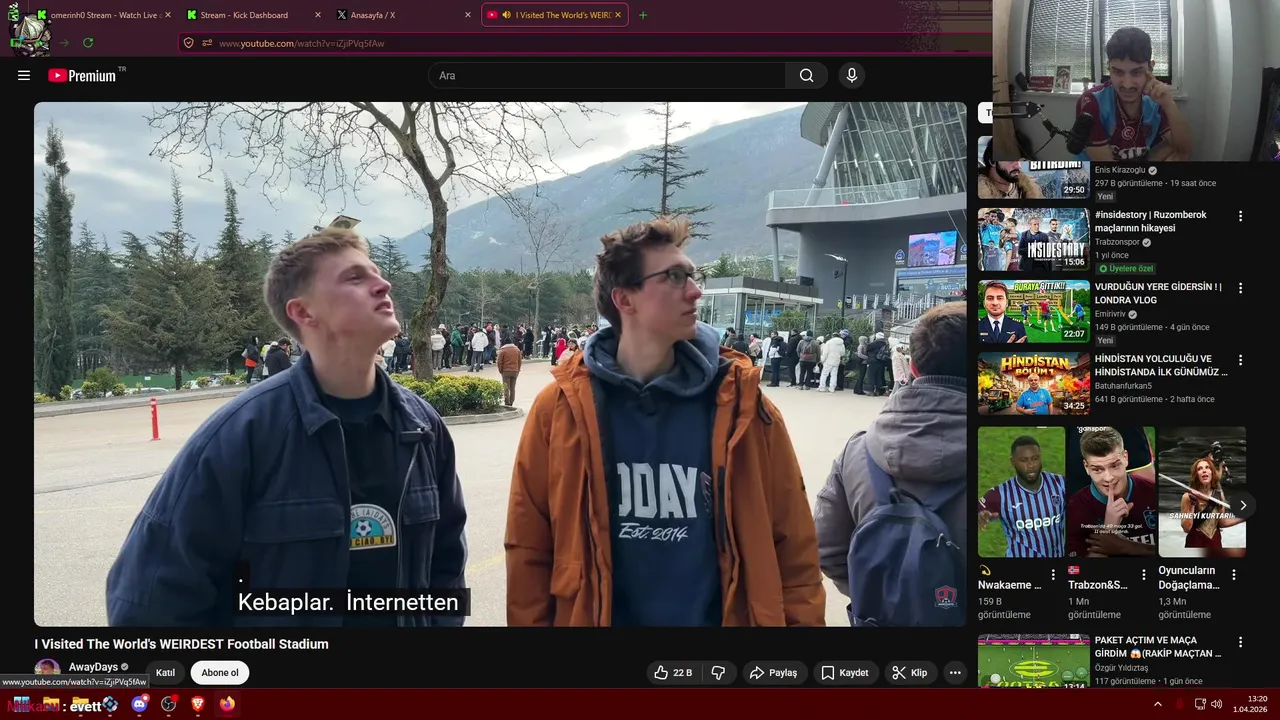1280x720 pixels.
Task: Mute tab via speaker icon on YouTube tab
Action: pos(506,15)
